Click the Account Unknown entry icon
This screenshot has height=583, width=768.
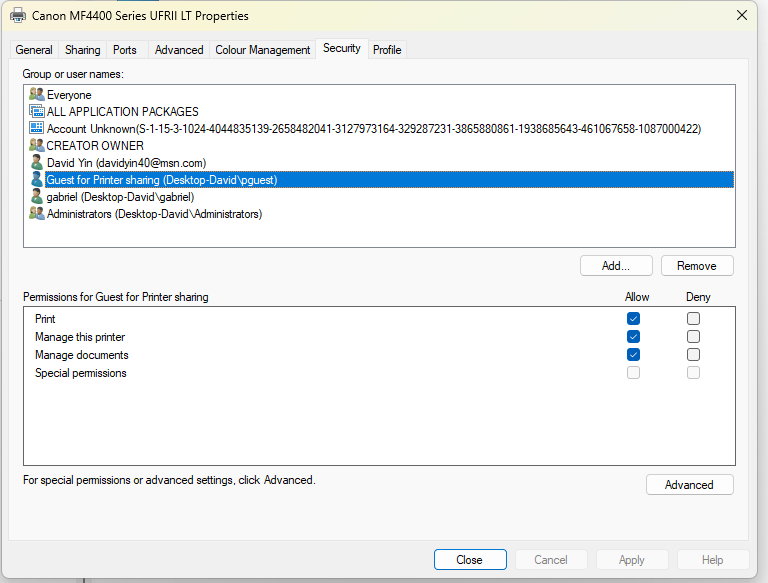37,128
